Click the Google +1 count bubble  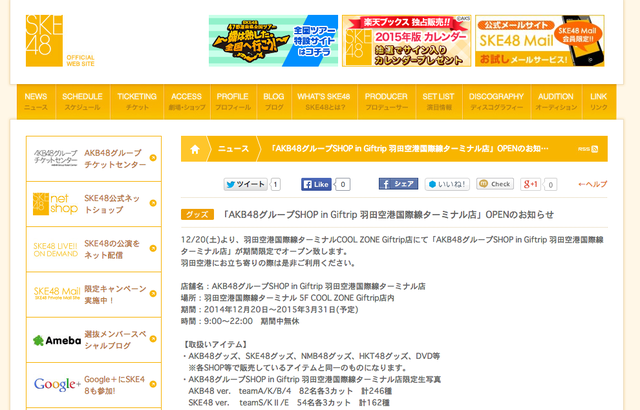click(x=551, y=185)
